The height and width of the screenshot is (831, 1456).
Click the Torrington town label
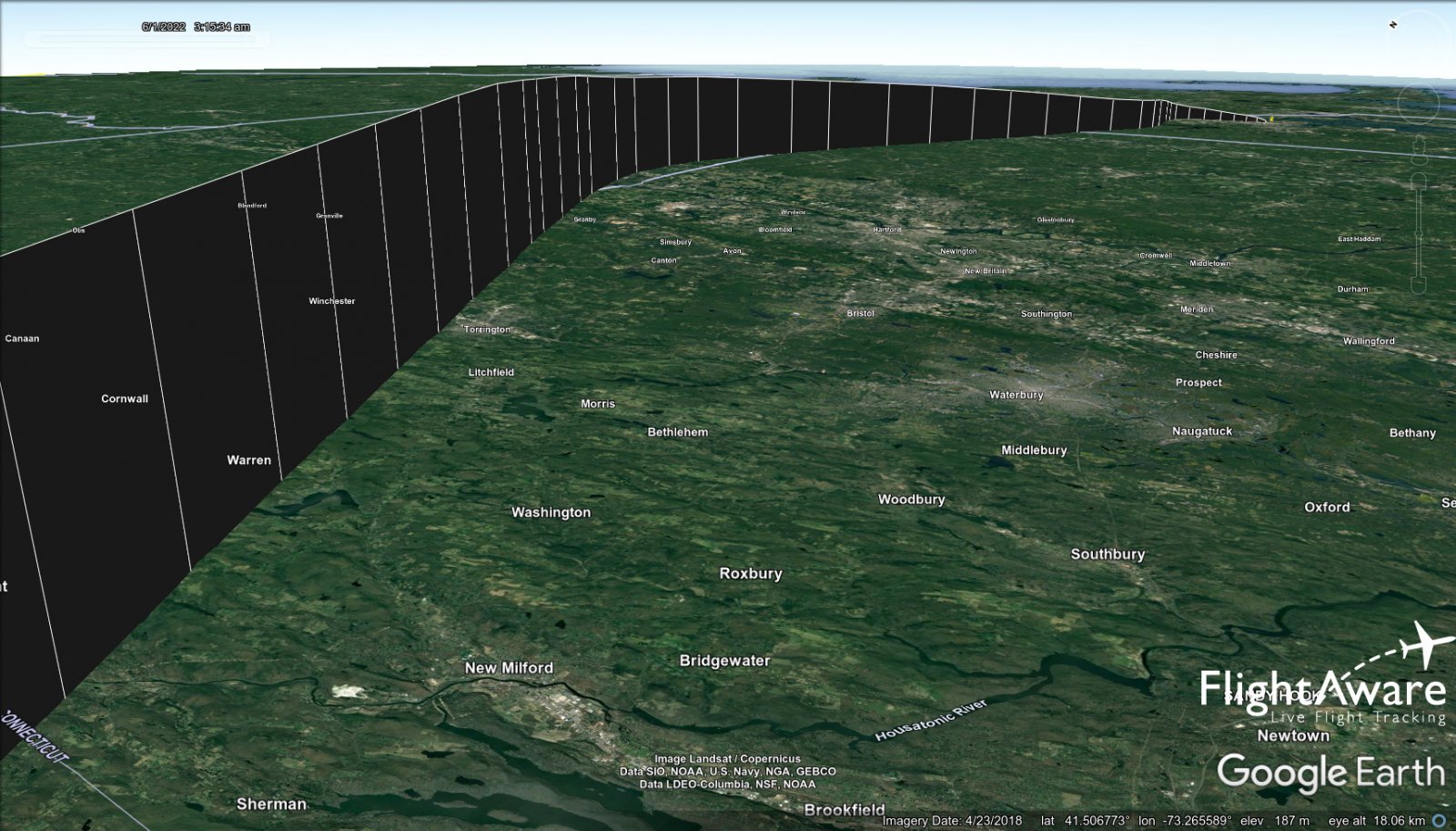point(487,329)
